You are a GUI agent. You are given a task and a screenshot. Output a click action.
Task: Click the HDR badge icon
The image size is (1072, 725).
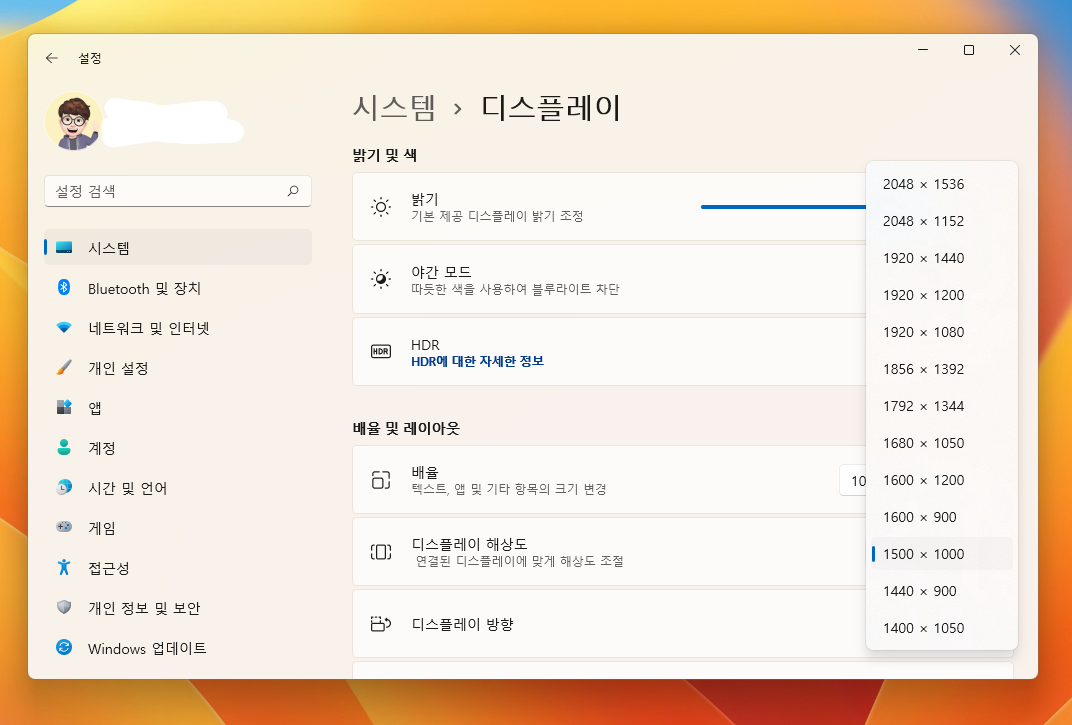click(381, 352)
